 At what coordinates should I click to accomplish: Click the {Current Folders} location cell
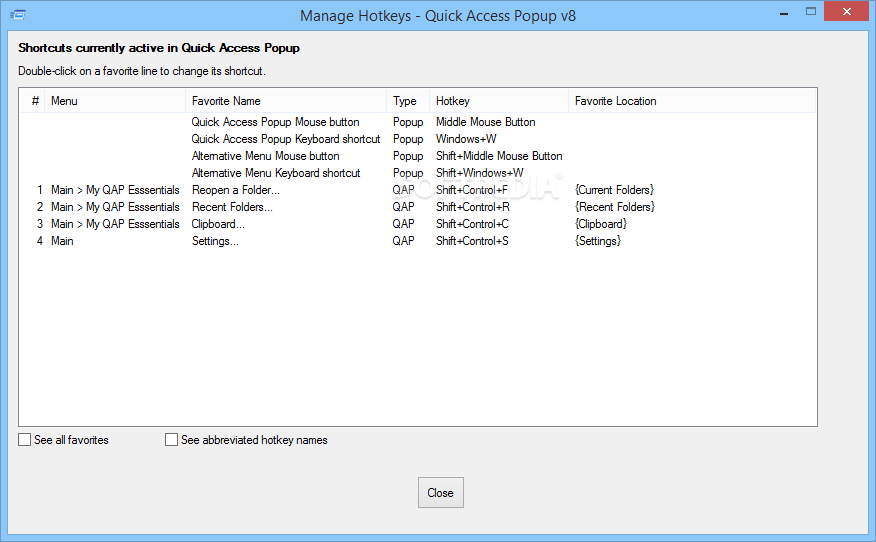point(615,190)
